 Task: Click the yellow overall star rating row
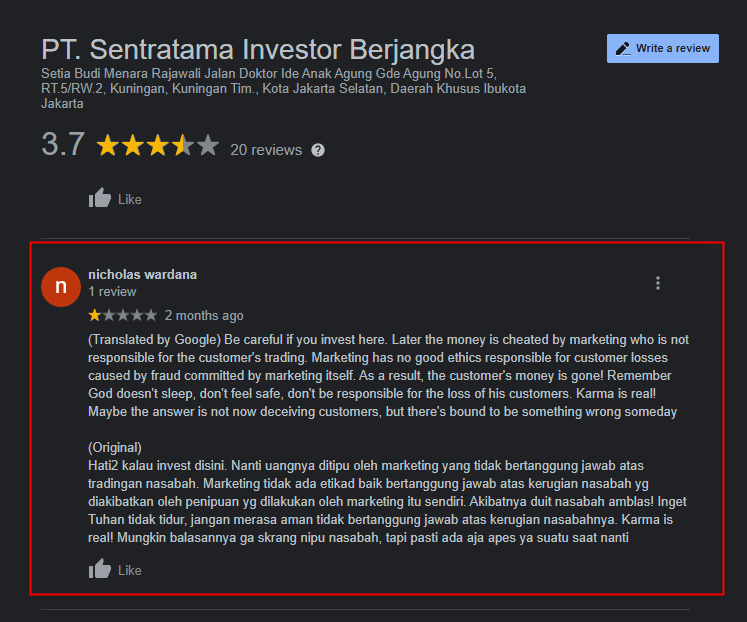coord(158,145)
